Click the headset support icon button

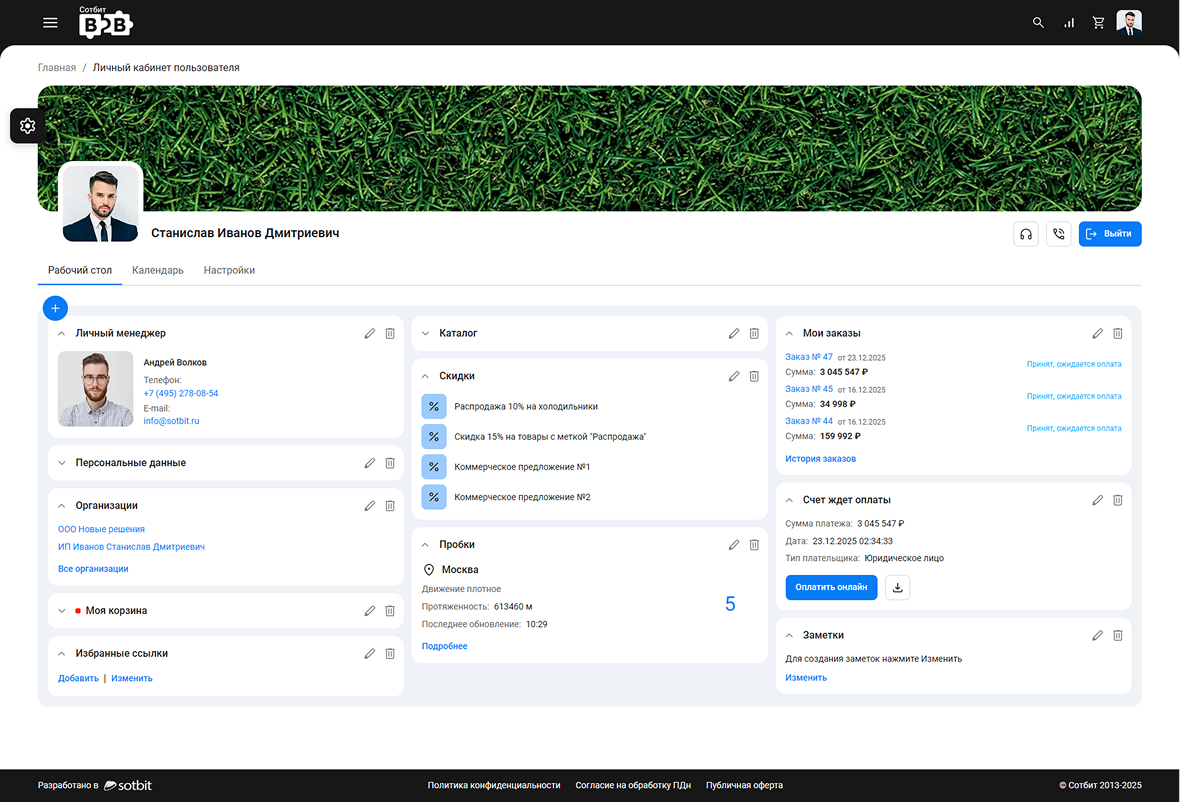pyautogui.click(x=1025, y=234)
